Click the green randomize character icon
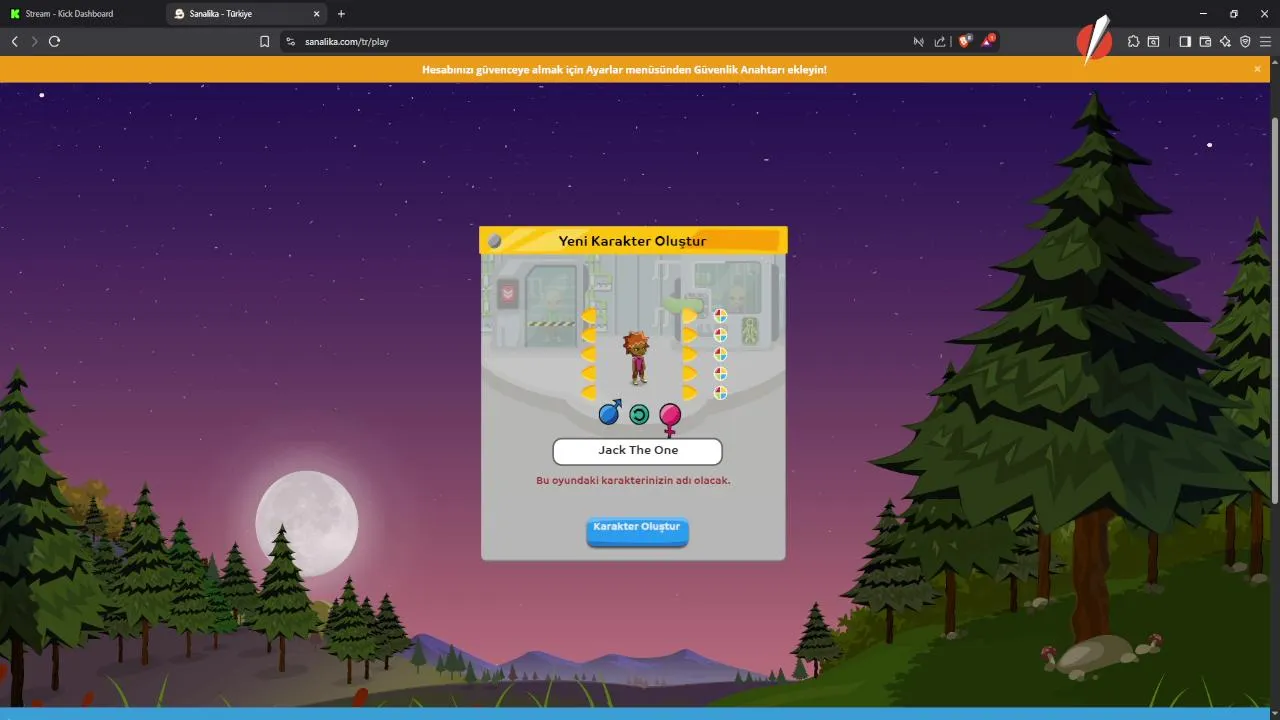This screenshot has height=720, width=1280. click(x=639, y=415)
